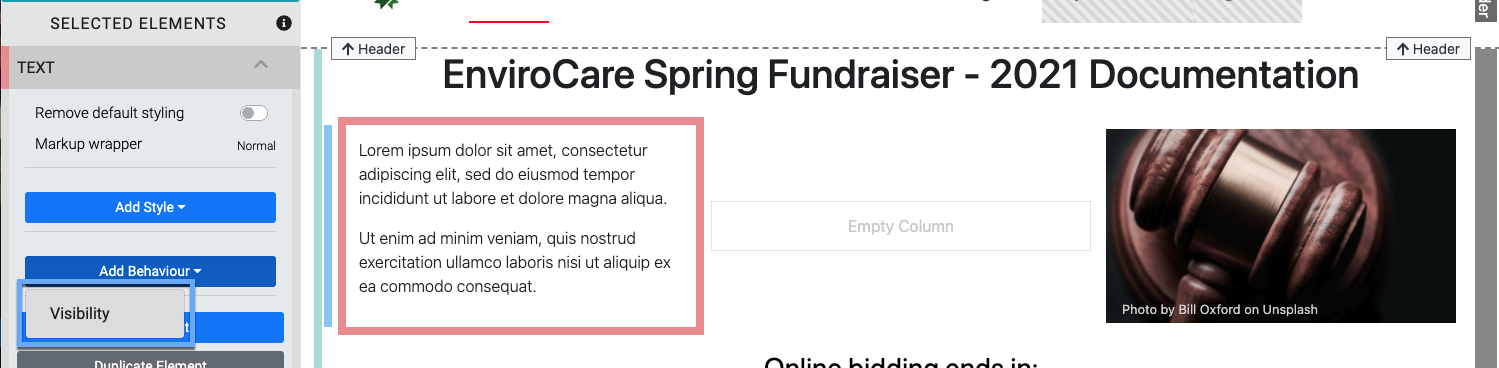Toggle Remove default styling switch
Screen dimensions: 1499x368
(254, 113)
